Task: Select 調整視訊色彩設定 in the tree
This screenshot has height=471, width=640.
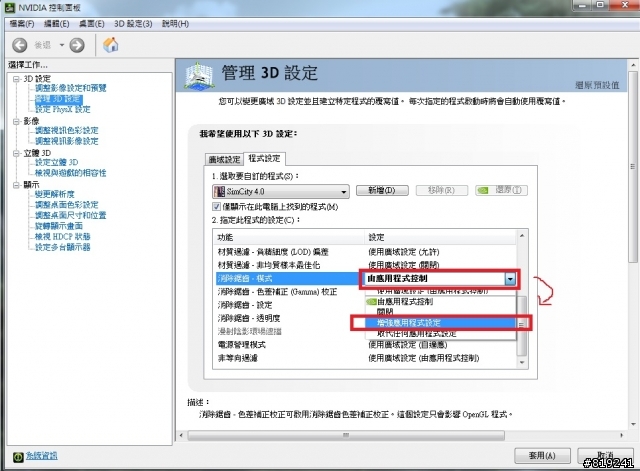Action: [67, 131]
